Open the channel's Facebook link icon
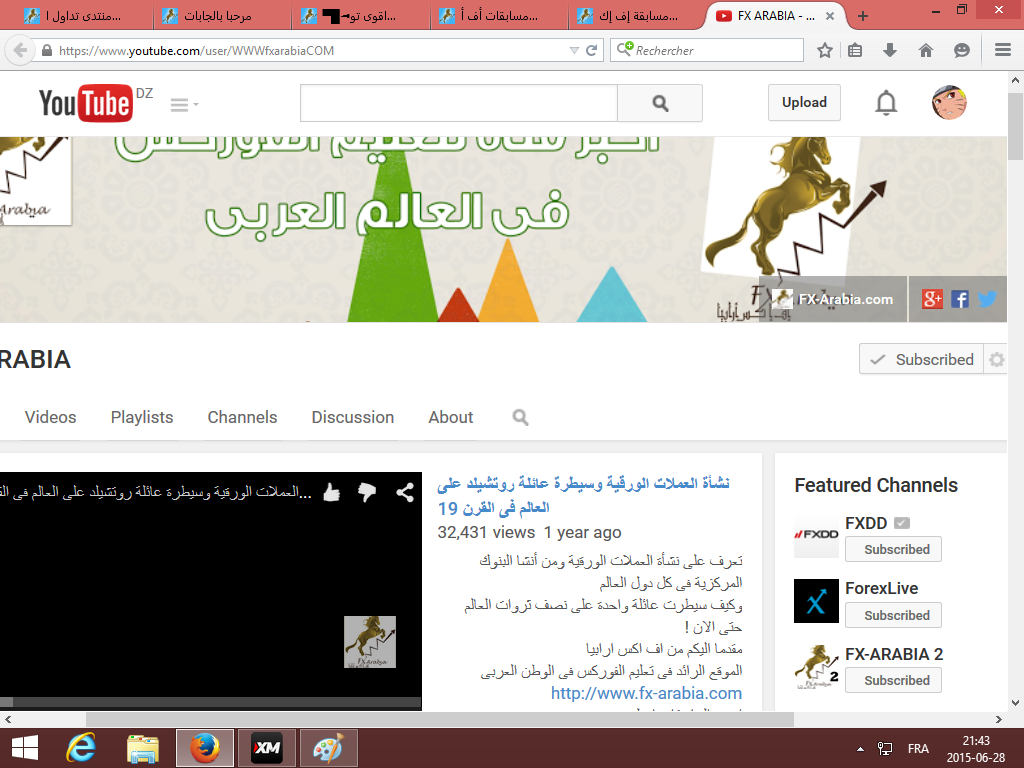This screenshot has height=768, width=1024. [960, 299]
